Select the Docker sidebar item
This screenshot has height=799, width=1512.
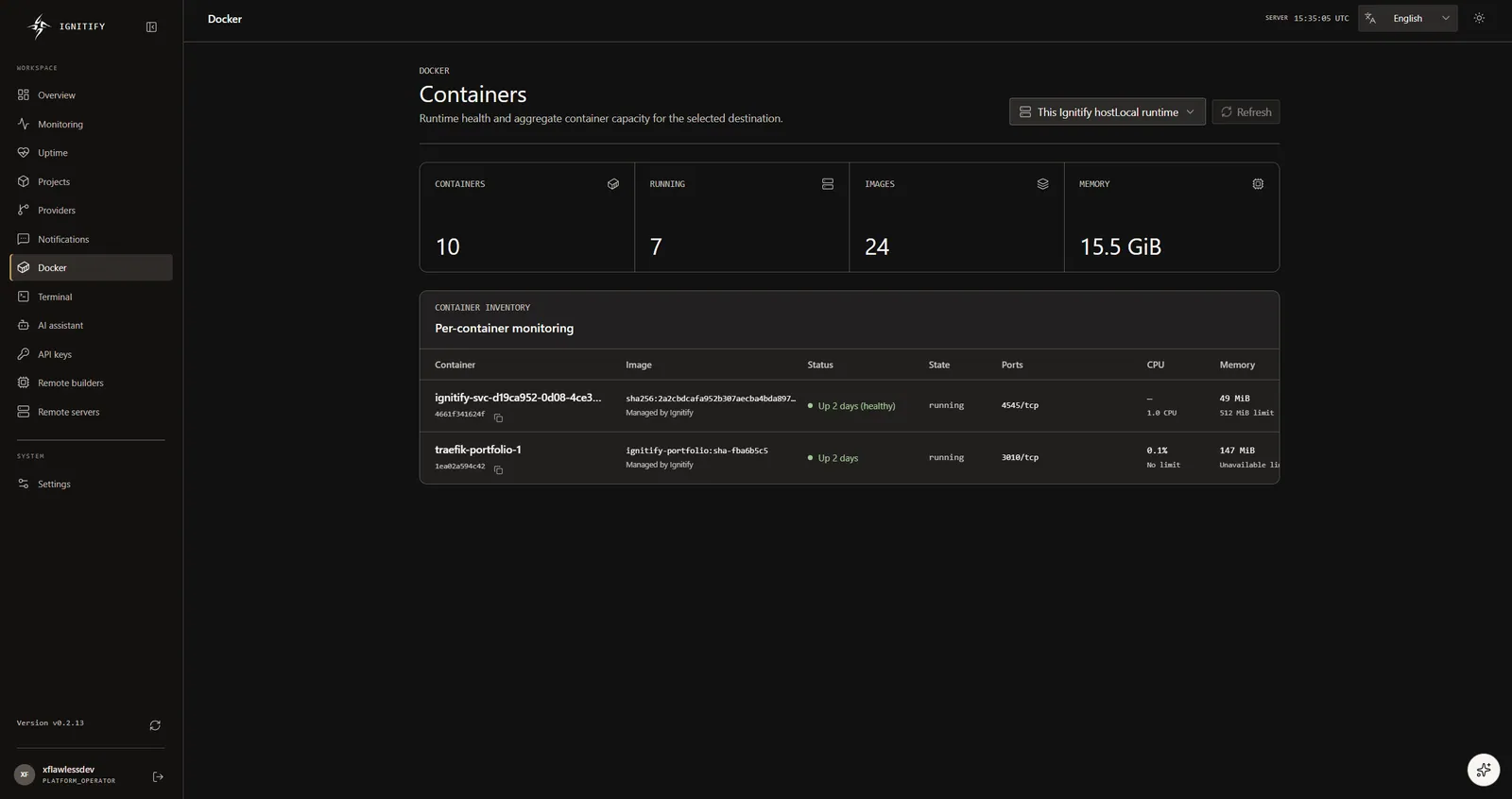(x=91, y=267)
